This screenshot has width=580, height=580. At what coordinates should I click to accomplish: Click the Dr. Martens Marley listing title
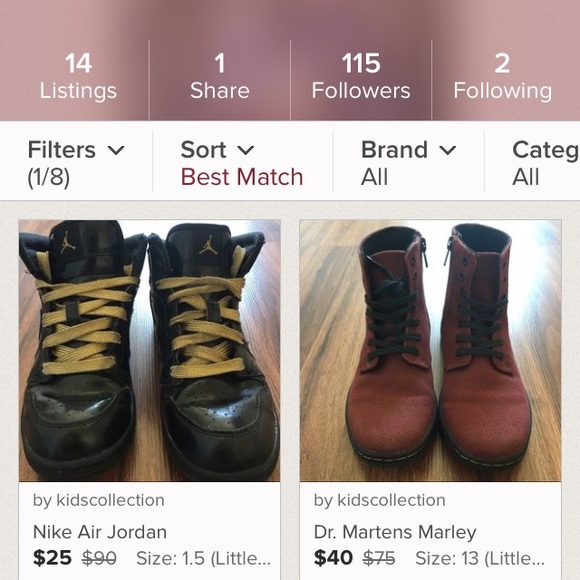point(395,532)
